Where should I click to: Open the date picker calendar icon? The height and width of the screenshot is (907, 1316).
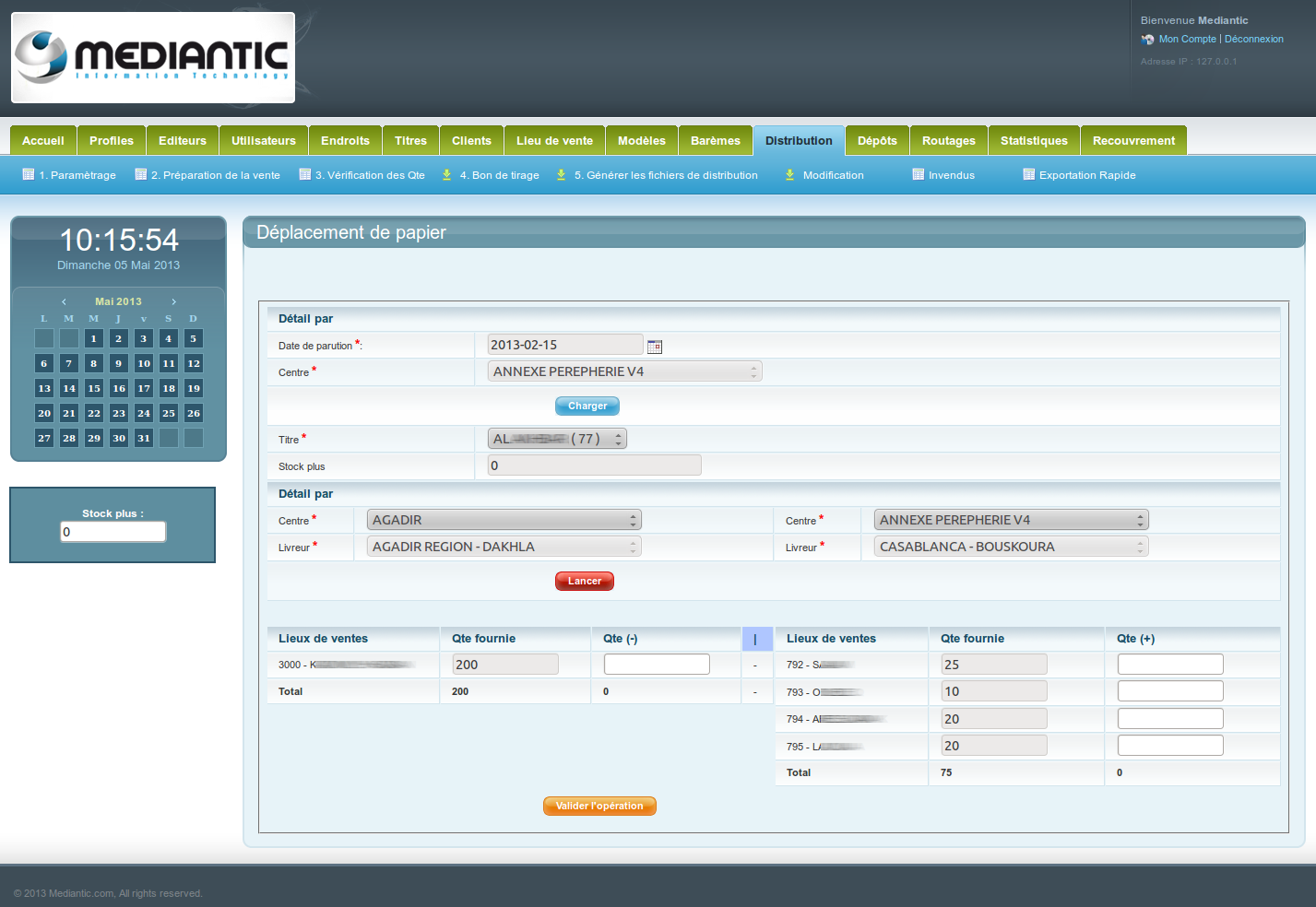(655, 347)
